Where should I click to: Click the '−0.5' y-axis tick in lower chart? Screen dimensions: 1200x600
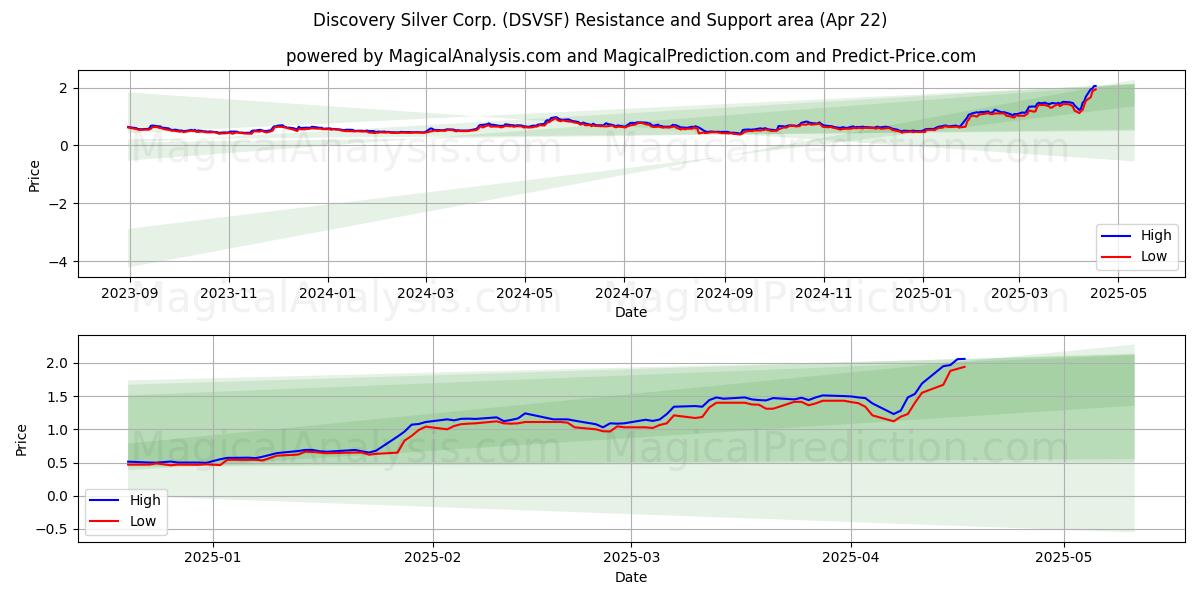(x=53, y=530)
